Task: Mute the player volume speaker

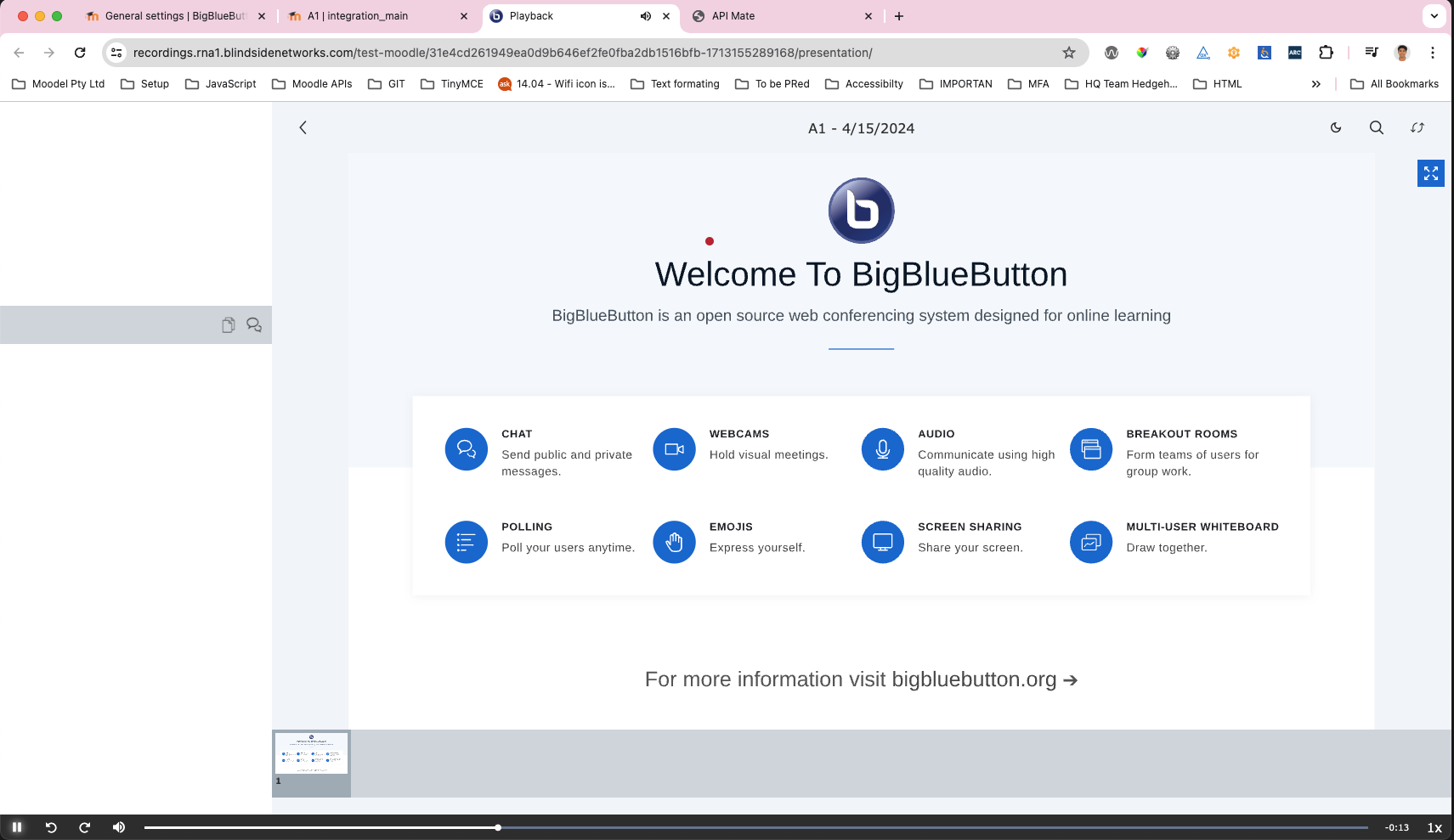Action: 119,827
